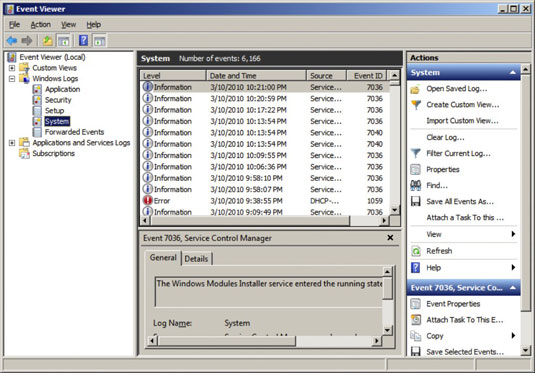Click the Windows Modules Installer description text
This screenshot has height=373, width=535.
tap(269, 284)
